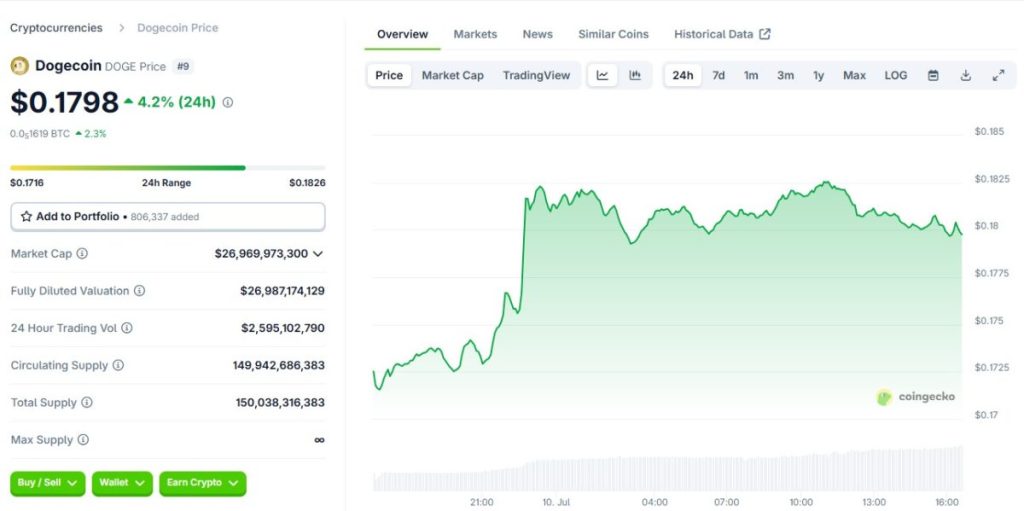The image size is (1024, 511).
Task: Switch chart to Market Cap view
Action: tap(452, 75)
